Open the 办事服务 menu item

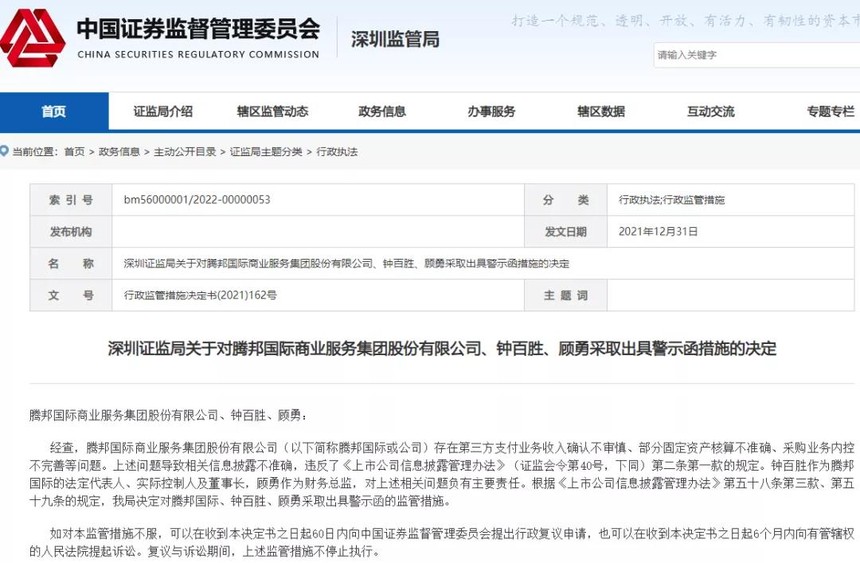click(491, 111)
